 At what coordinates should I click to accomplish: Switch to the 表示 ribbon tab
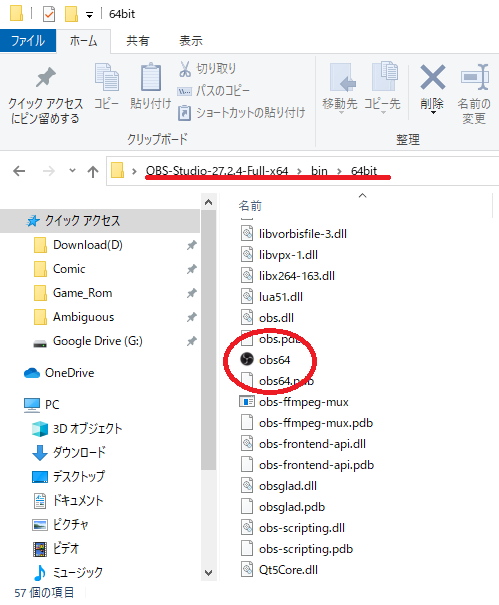[x=191, y=41]
